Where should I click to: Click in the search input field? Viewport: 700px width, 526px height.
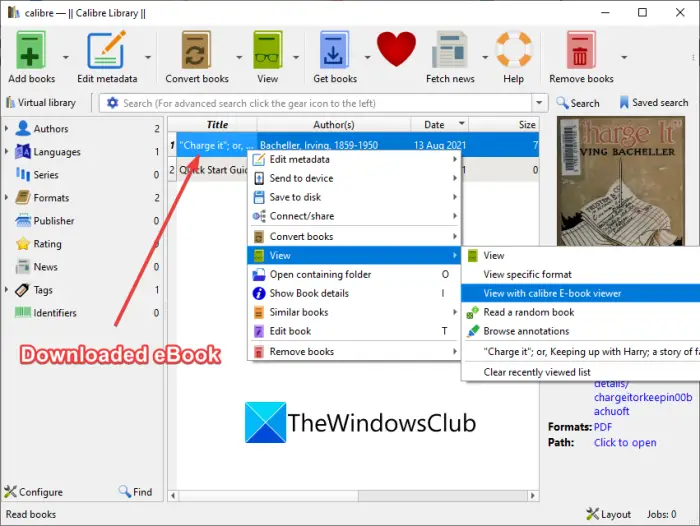pos(326,103)
